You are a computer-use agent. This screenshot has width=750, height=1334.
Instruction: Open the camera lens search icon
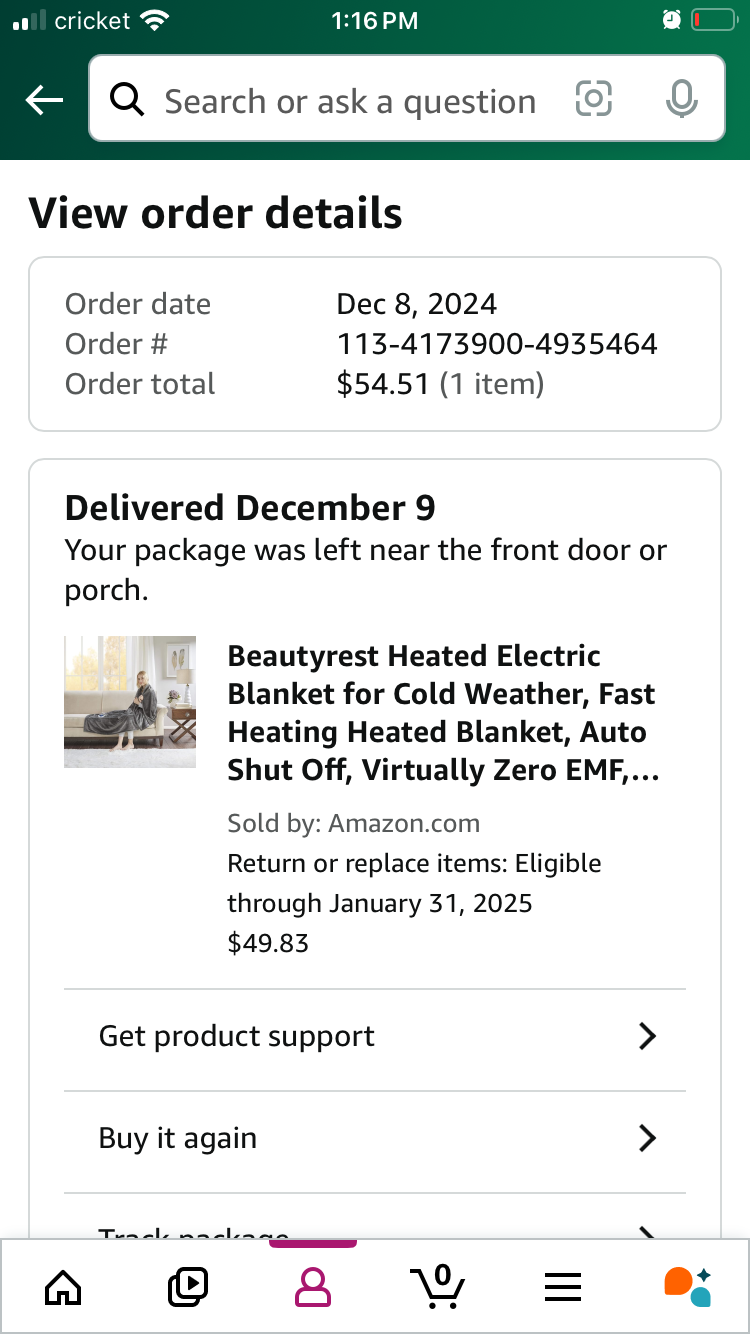tap(593, 99)
